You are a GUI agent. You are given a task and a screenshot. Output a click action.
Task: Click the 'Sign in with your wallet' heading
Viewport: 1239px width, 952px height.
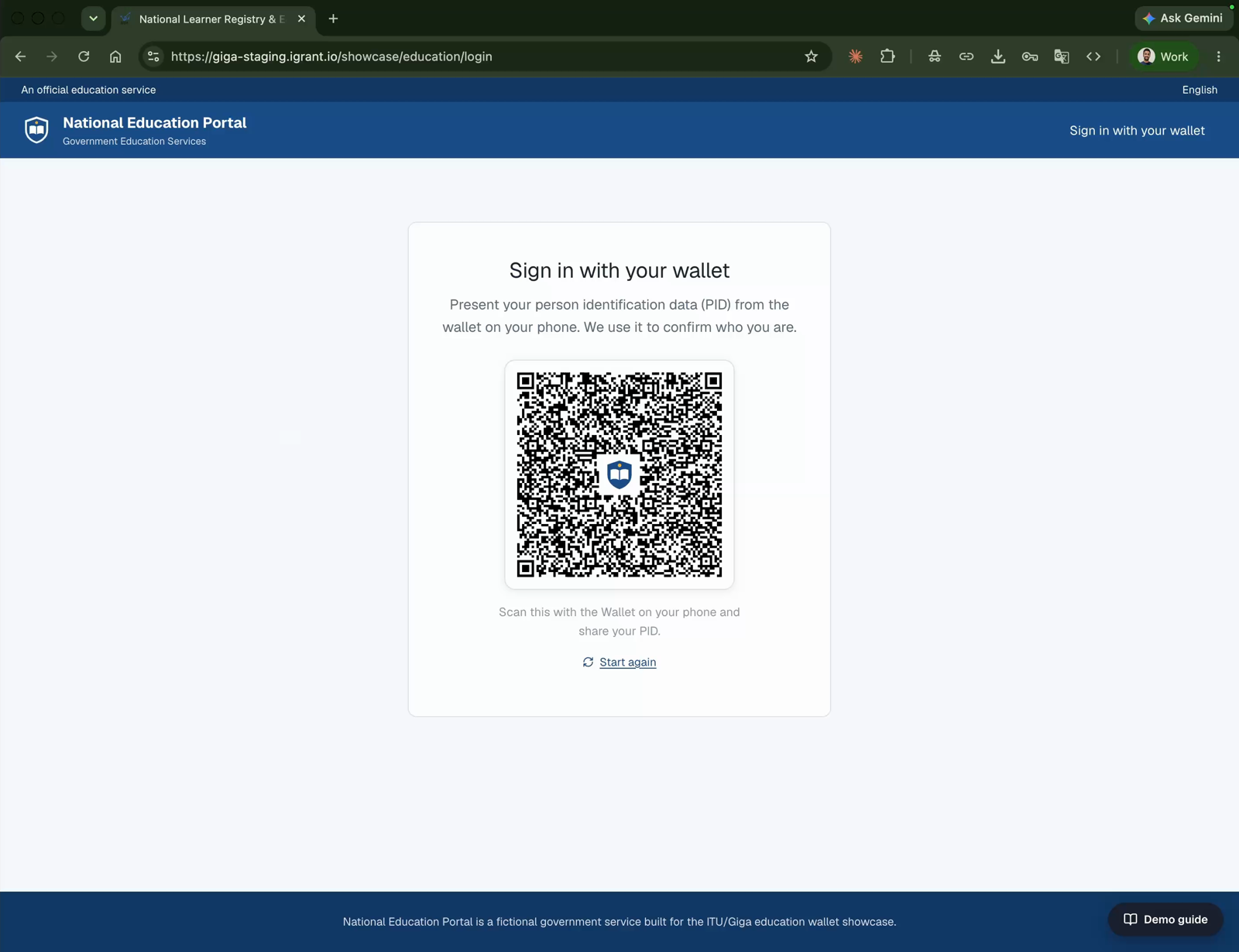(619, 270)
